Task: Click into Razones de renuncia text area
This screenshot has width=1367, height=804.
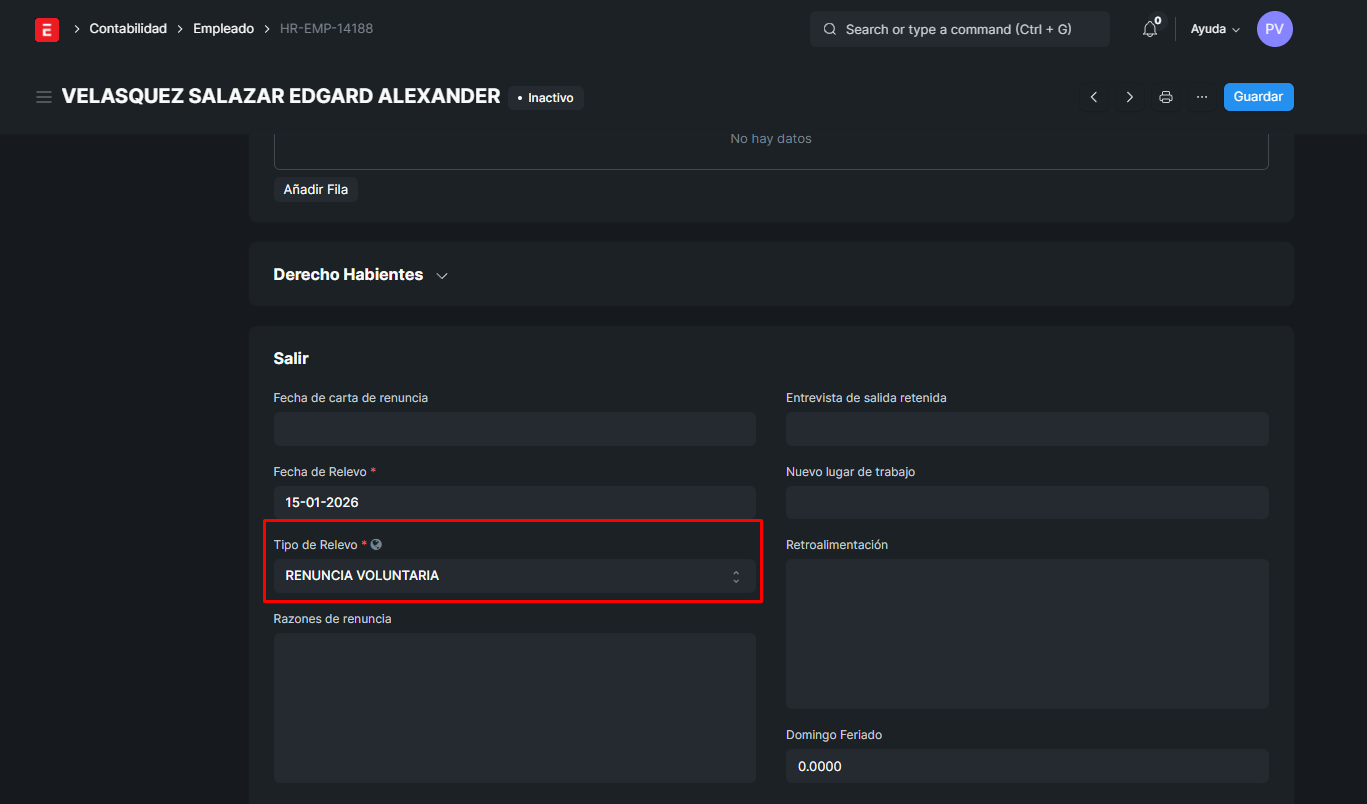Action: pyautogui.click(x=514, y=707)
